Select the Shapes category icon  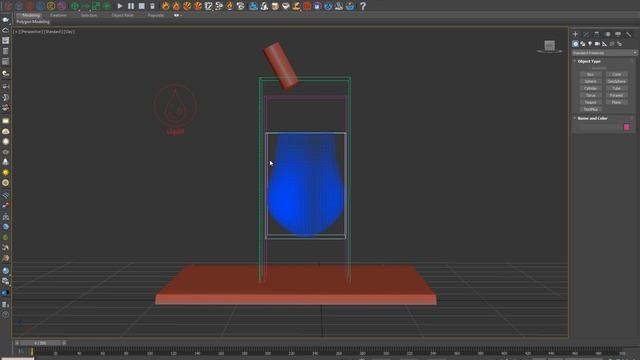582,44
